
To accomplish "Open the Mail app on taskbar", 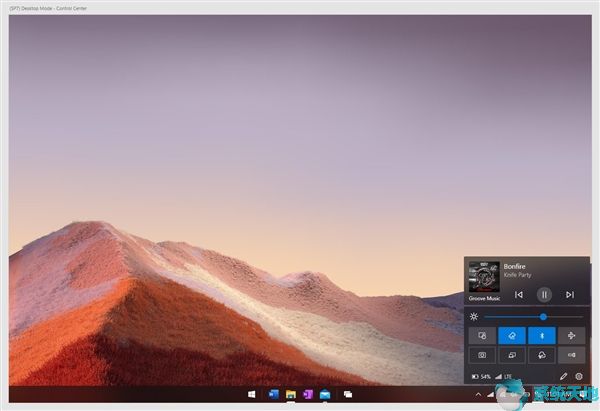I will [325, 394].
